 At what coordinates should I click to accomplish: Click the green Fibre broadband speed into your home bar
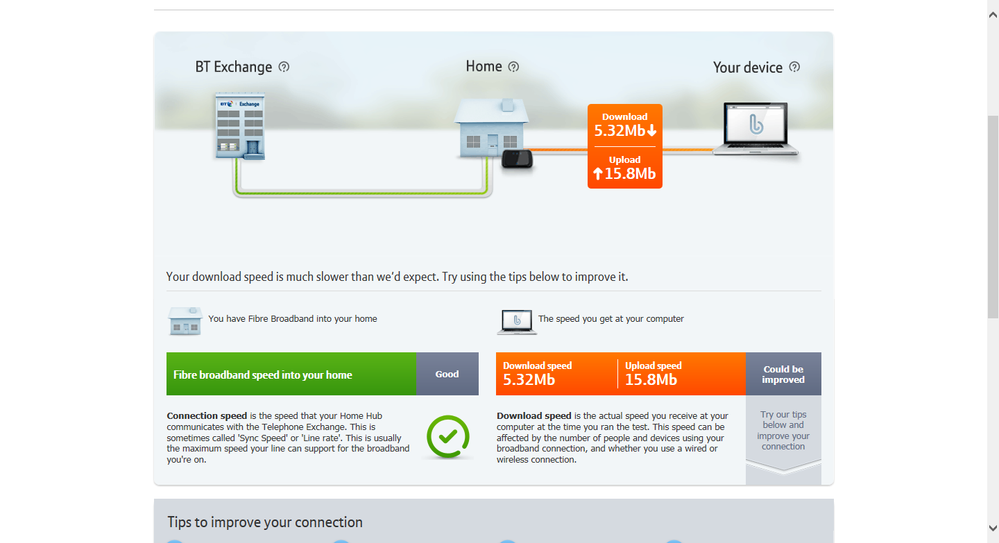point(292,374)
